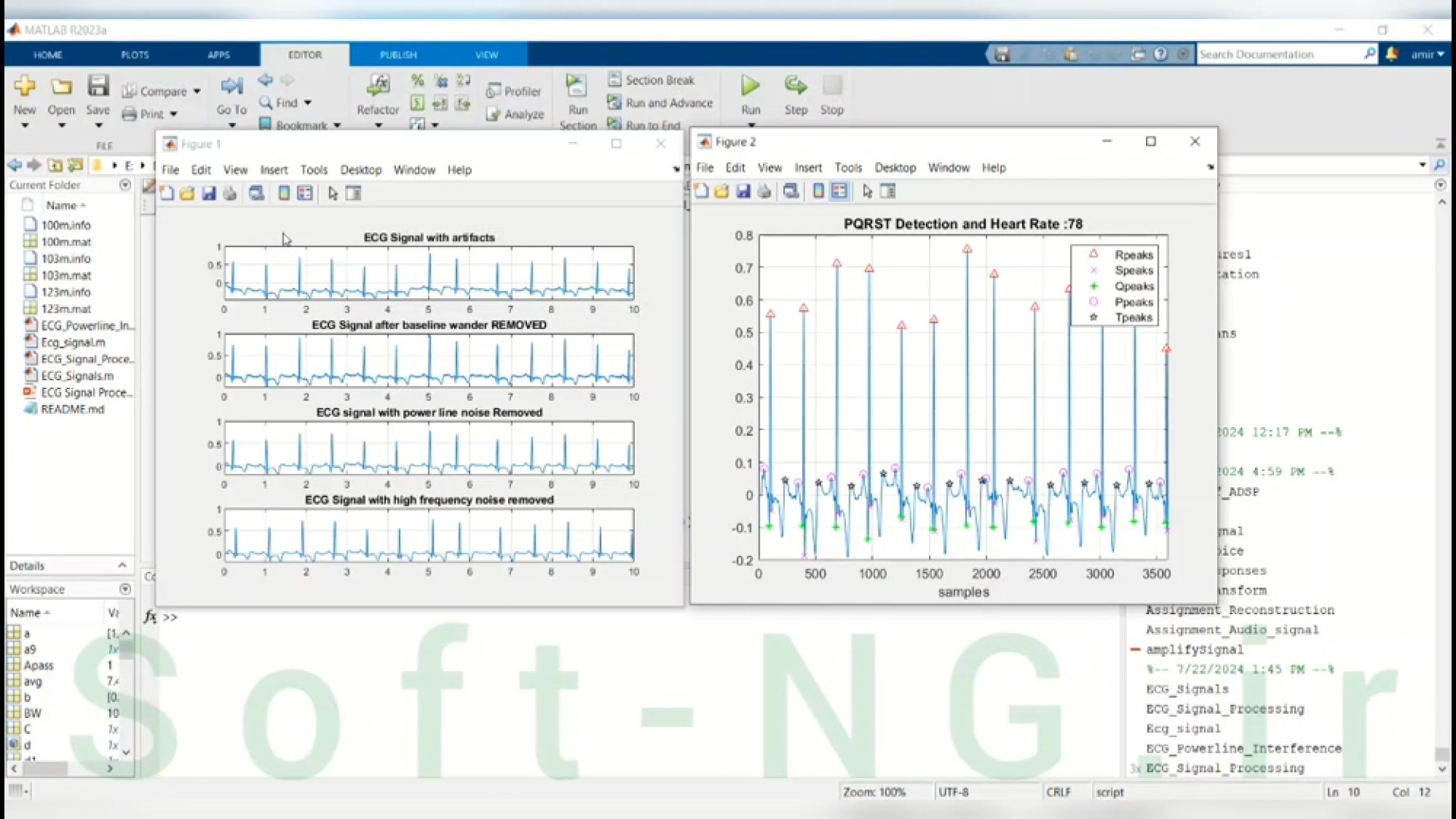The width and height of the screenshot is (1456, 819).
Task: Click the Edit Plot arrow in Figure 1 toolbar
Action: [x=332, y=193]
